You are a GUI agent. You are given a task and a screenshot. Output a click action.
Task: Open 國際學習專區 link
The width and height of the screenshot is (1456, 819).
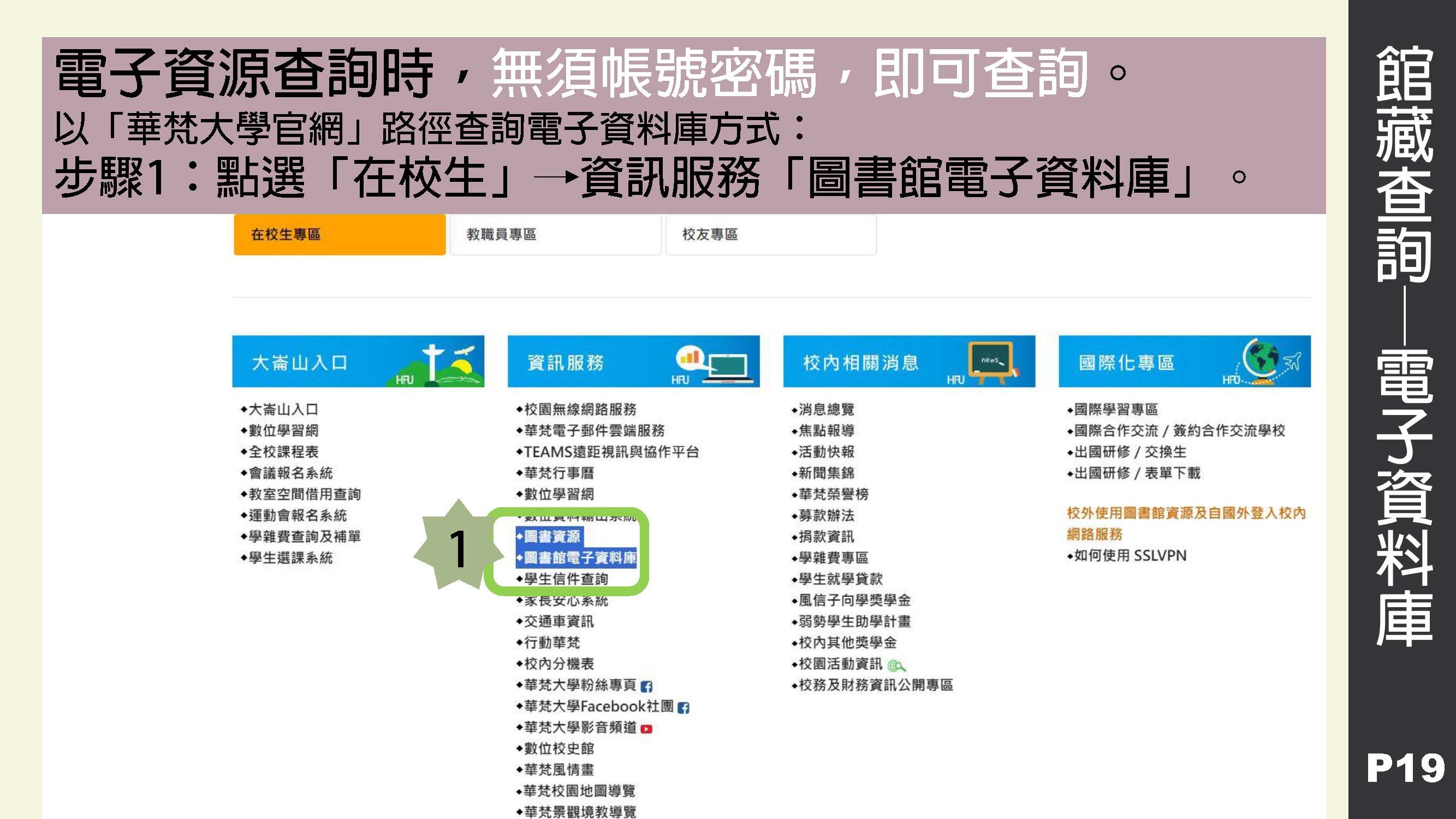(1116, 409)
